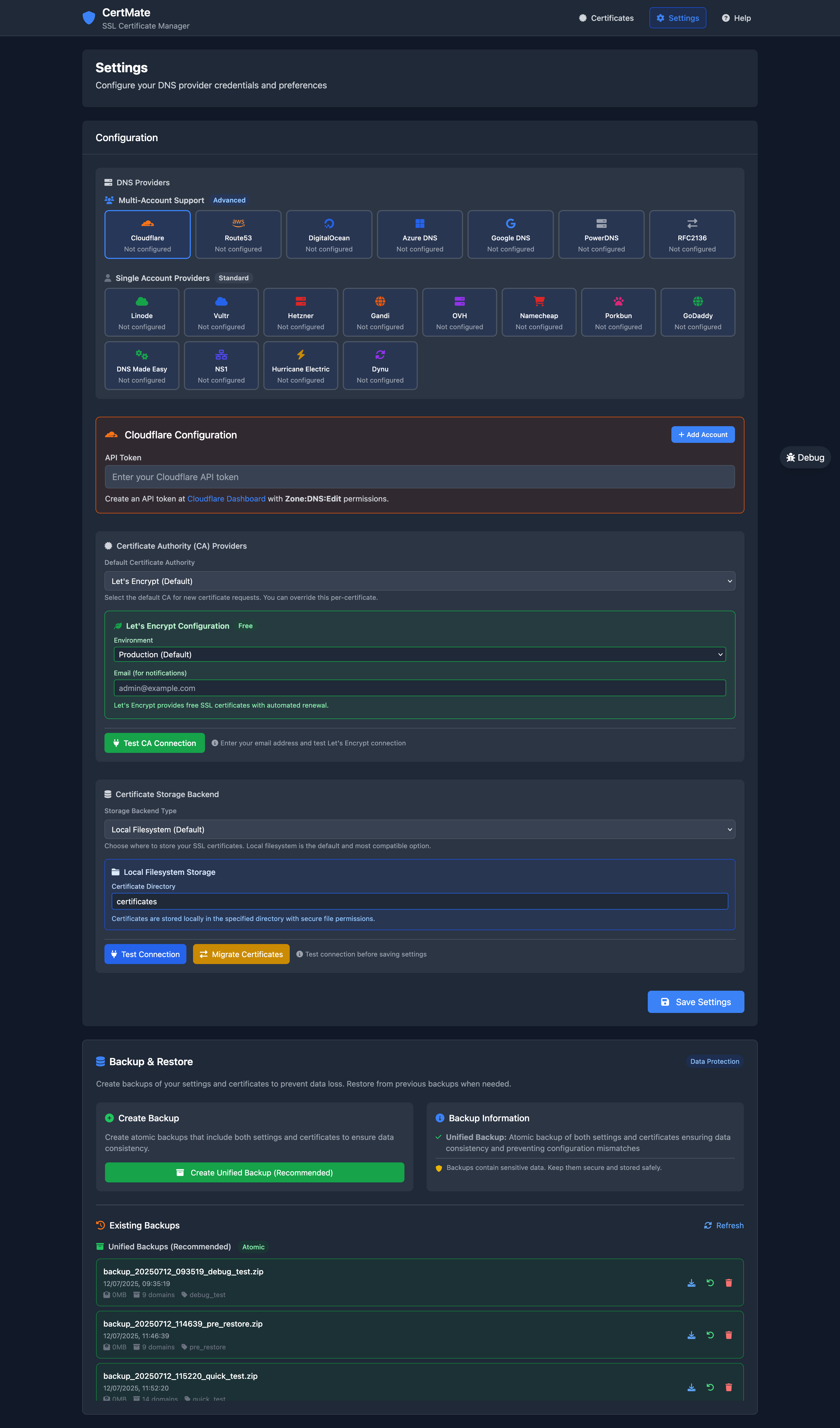Viewport: 840px width, 1428px height.
Task: Select the Route53 provider tile
Action: point(238,234)
